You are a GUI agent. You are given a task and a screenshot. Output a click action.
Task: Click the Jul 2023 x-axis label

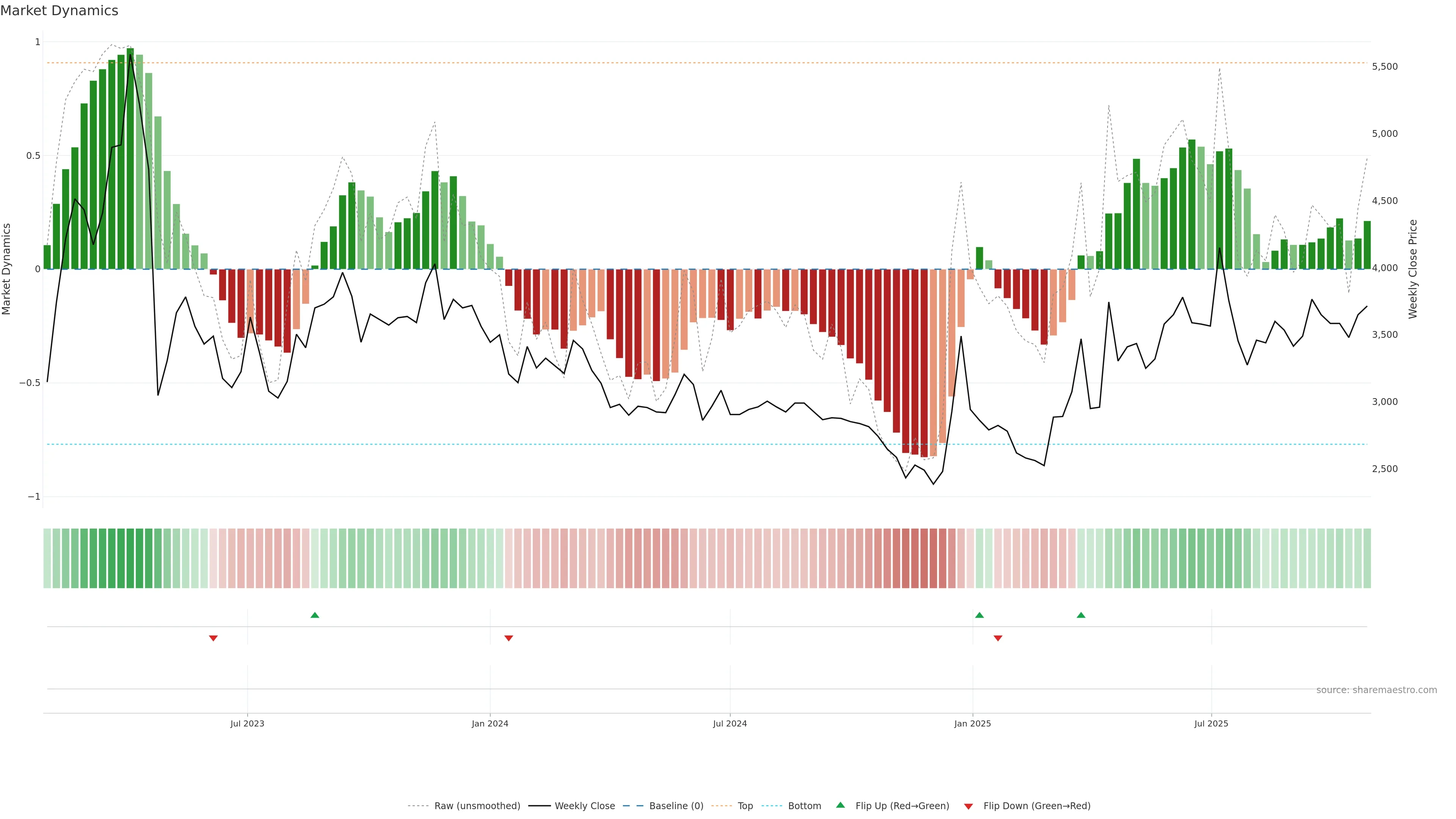pyautogui.click(x=247, y=723)
